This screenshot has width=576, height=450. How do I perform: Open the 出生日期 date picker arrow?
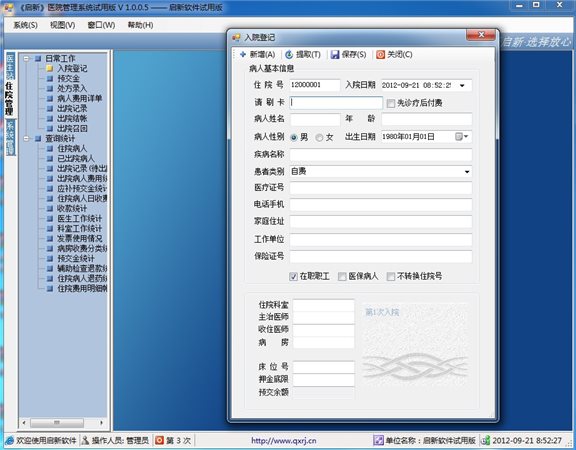pos(466,137)
